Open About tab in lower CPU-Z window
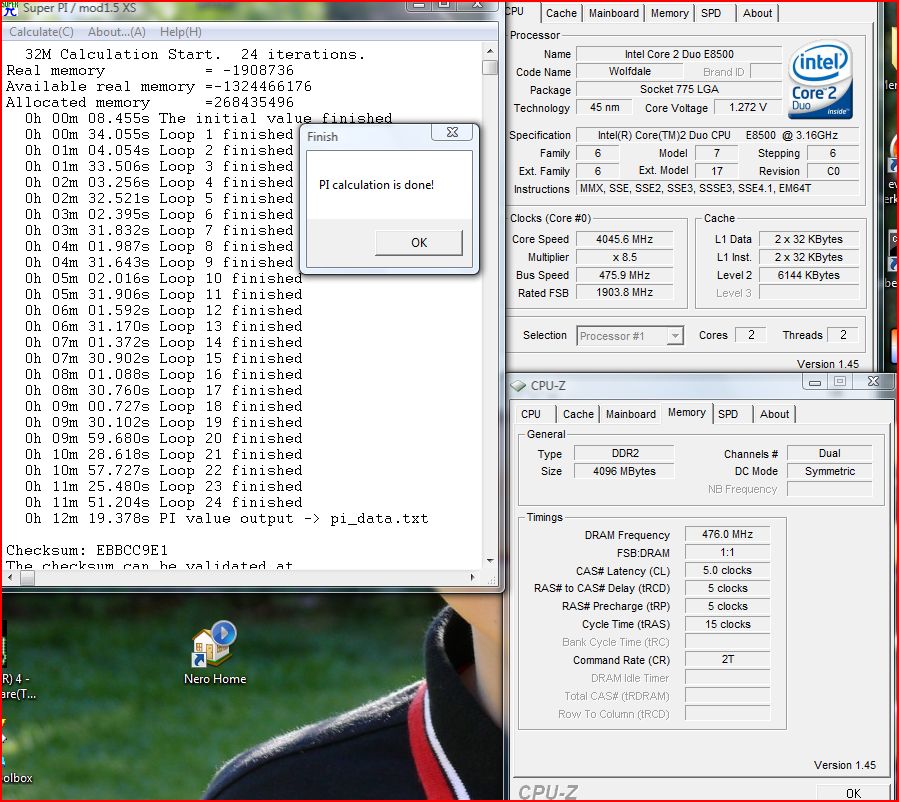The image size is (899, 802). click(x=775, y=414)
